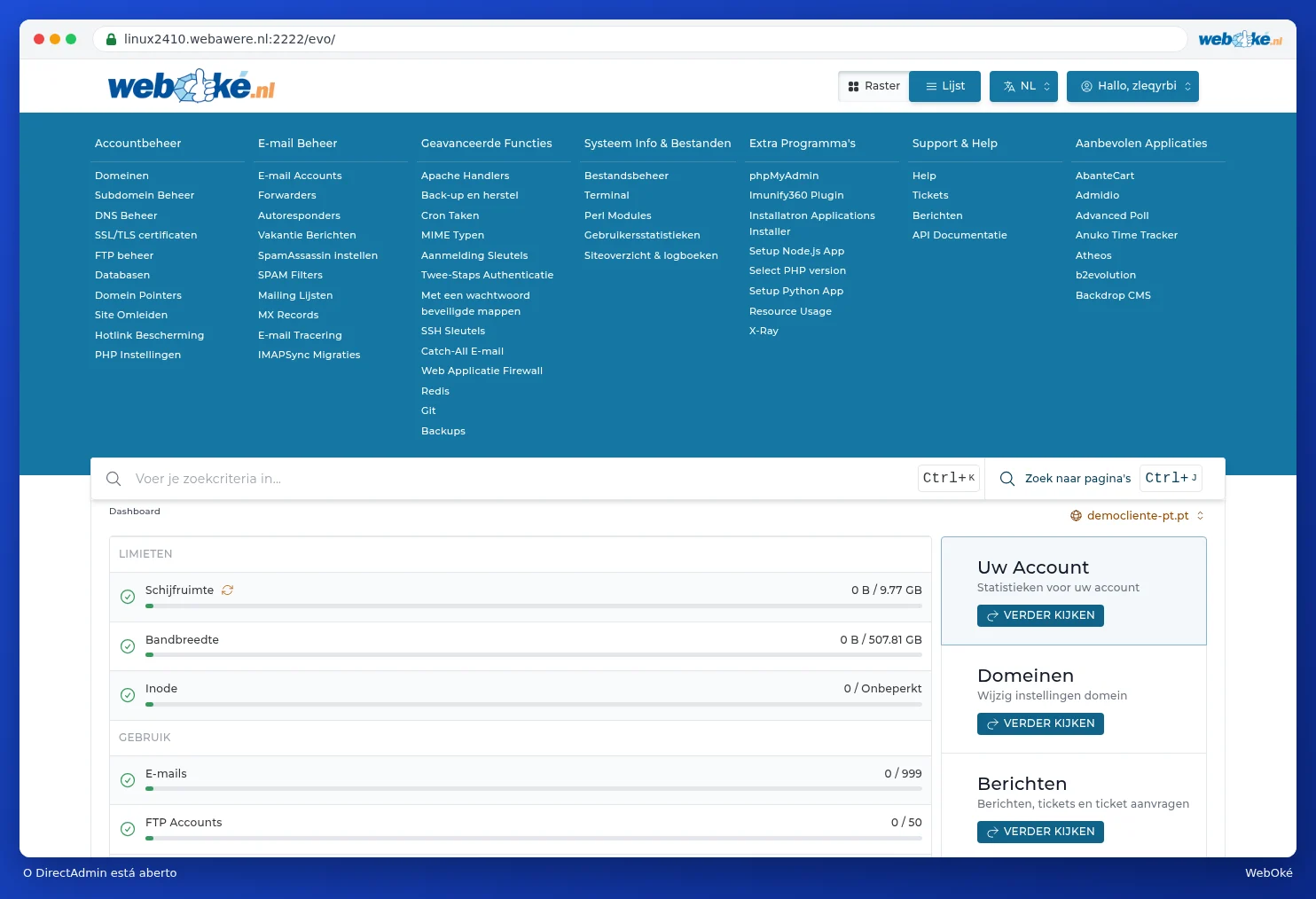Click the WebOké logo in browser top-right corner
This screenshot has height=899, width=1316.
pos(1240,39)
